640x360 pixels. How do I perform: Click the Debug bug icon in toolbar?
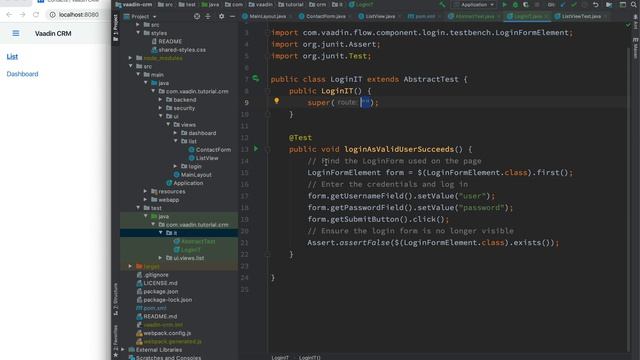pyautogui.click(x=515, y=4)
